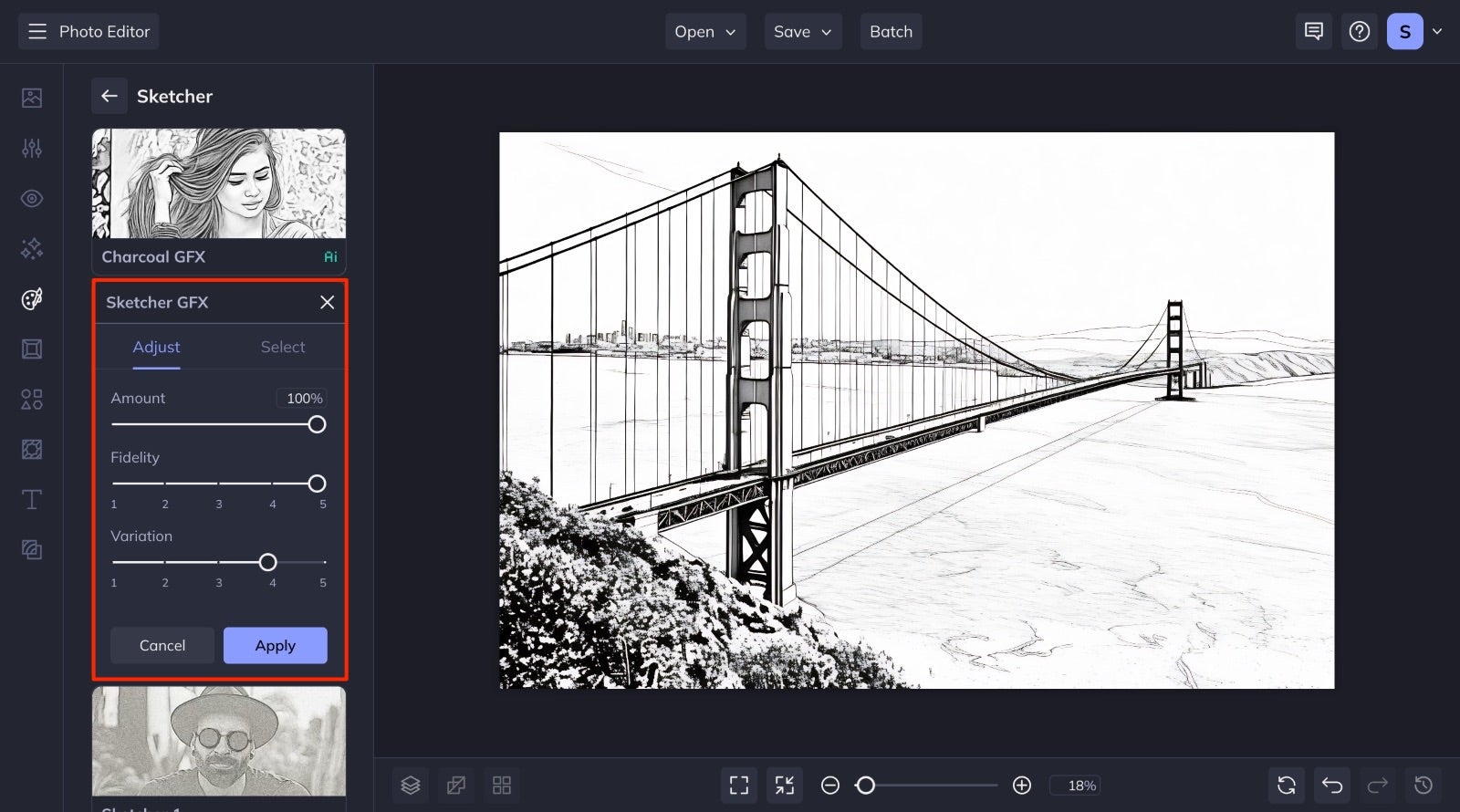Toggle fit-to-screen icon

(x=739, y=785)
